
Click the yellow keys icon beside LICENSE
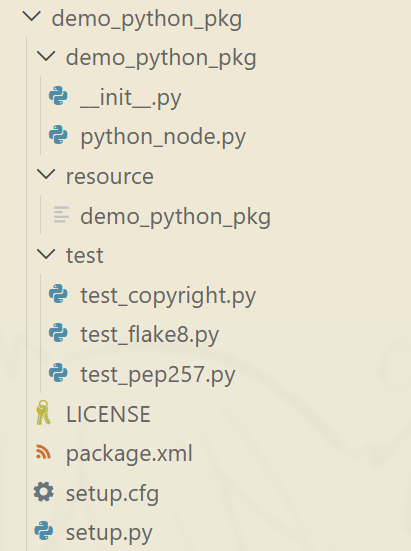coord(43,413)
